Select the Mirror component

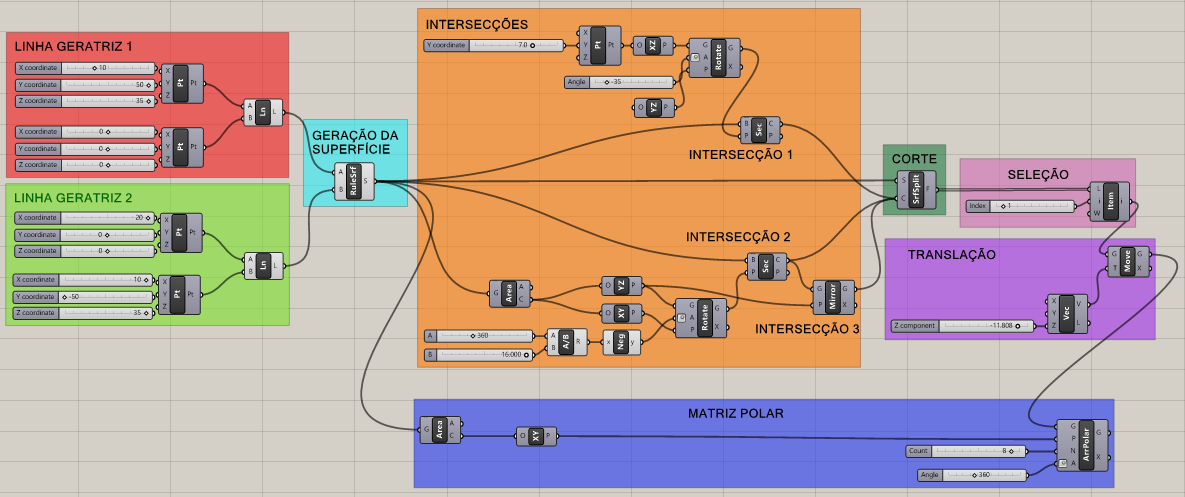point(832,296)
